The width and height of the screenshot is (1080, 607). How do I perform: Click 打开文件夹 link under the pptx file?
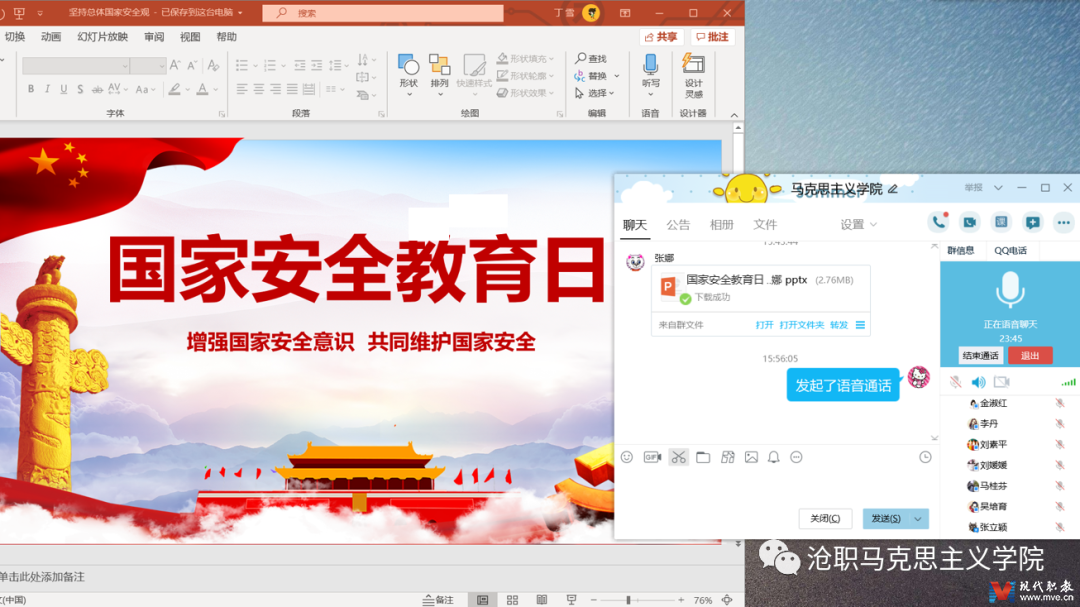tap(801, 325)
